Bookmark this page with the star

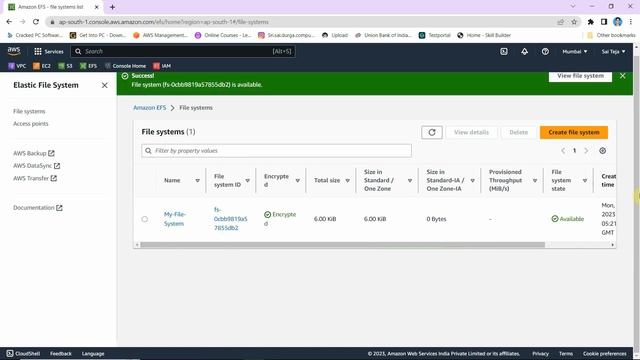[574, 22]
